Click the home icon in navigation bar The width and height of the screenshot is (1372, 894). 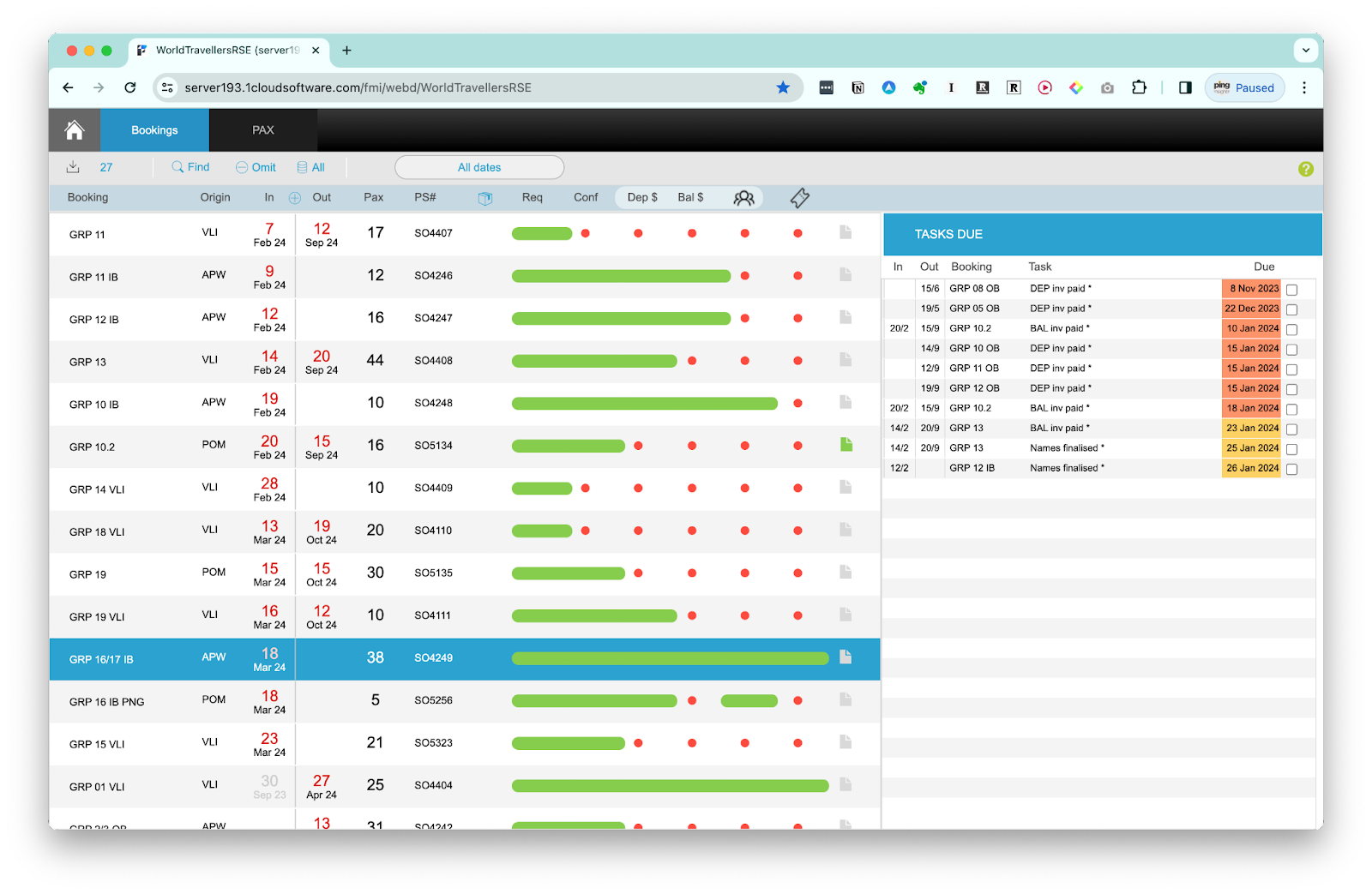coord(75,130)
